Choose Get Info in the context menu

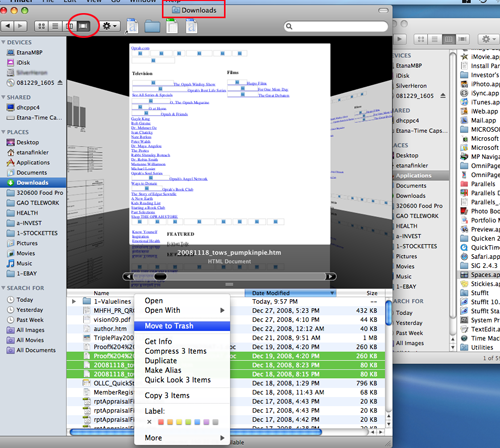pyautogui.click(x=158, y=341)
